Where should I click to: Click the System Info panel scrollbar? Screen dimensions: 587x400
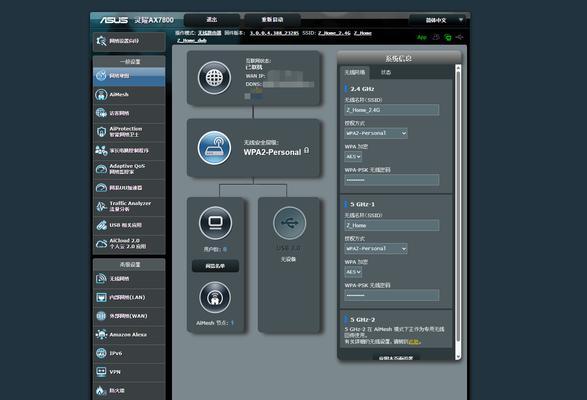458,212
